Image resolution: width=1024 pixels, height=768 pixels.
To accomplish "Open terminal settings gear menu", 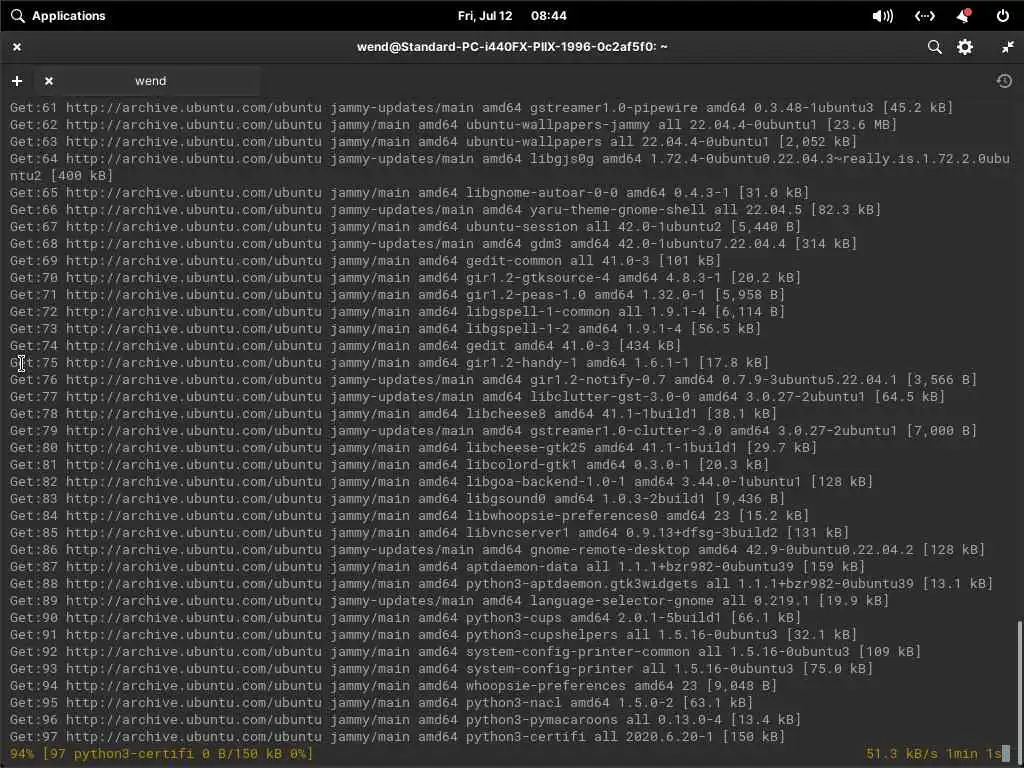I will (x=965, y=47).
